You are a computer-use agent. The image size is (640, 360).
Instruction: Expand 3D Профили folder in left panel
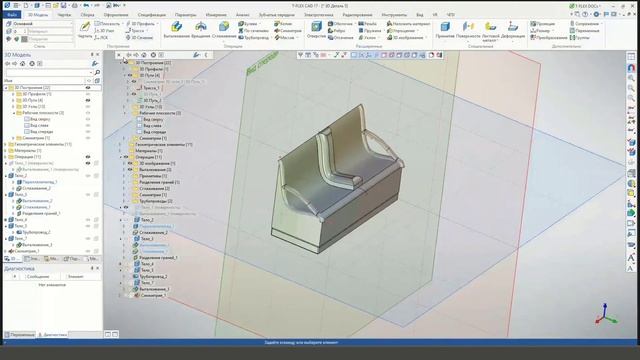click(x=13, y=94)
